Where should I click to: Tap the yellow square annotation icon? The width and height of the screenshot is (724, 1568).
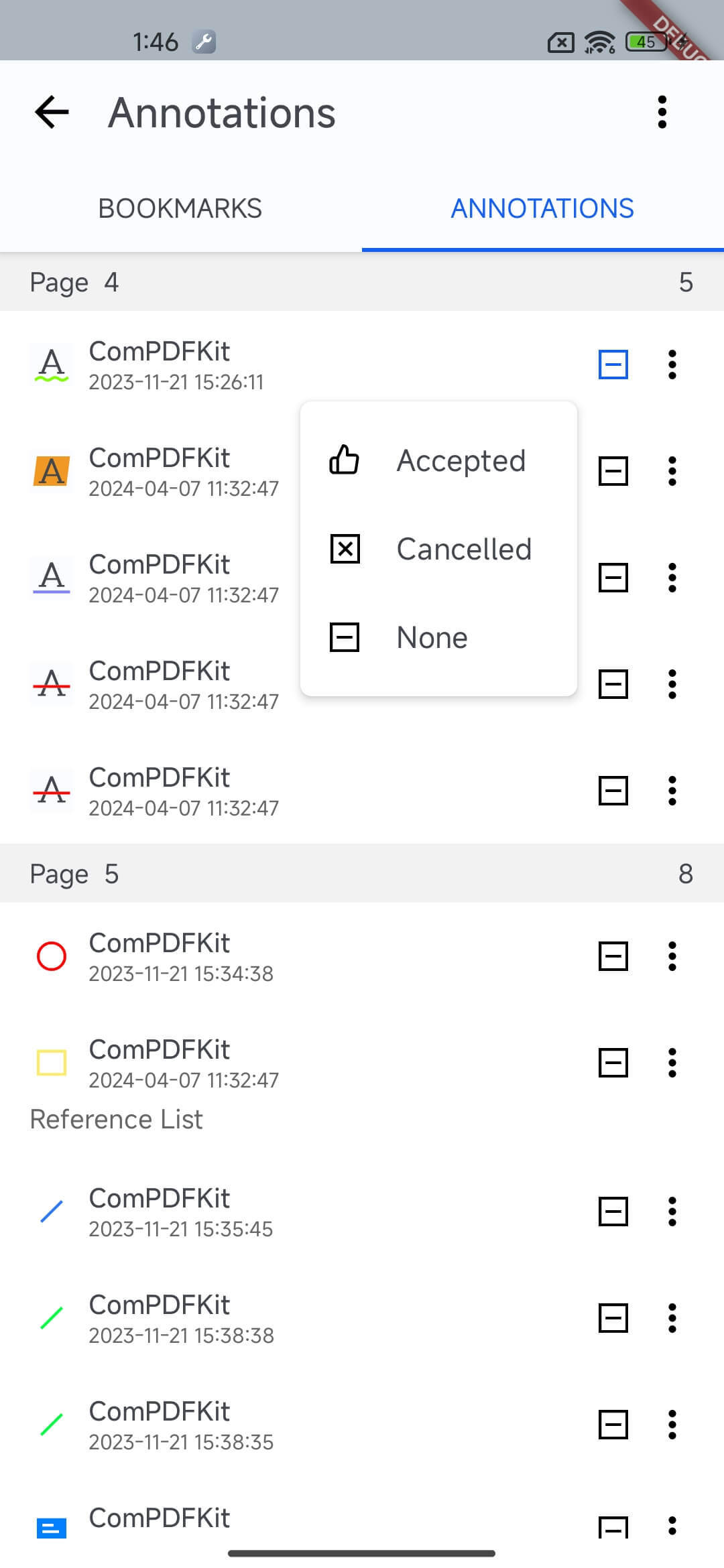pyautogui.click(x=52, y=1063)
